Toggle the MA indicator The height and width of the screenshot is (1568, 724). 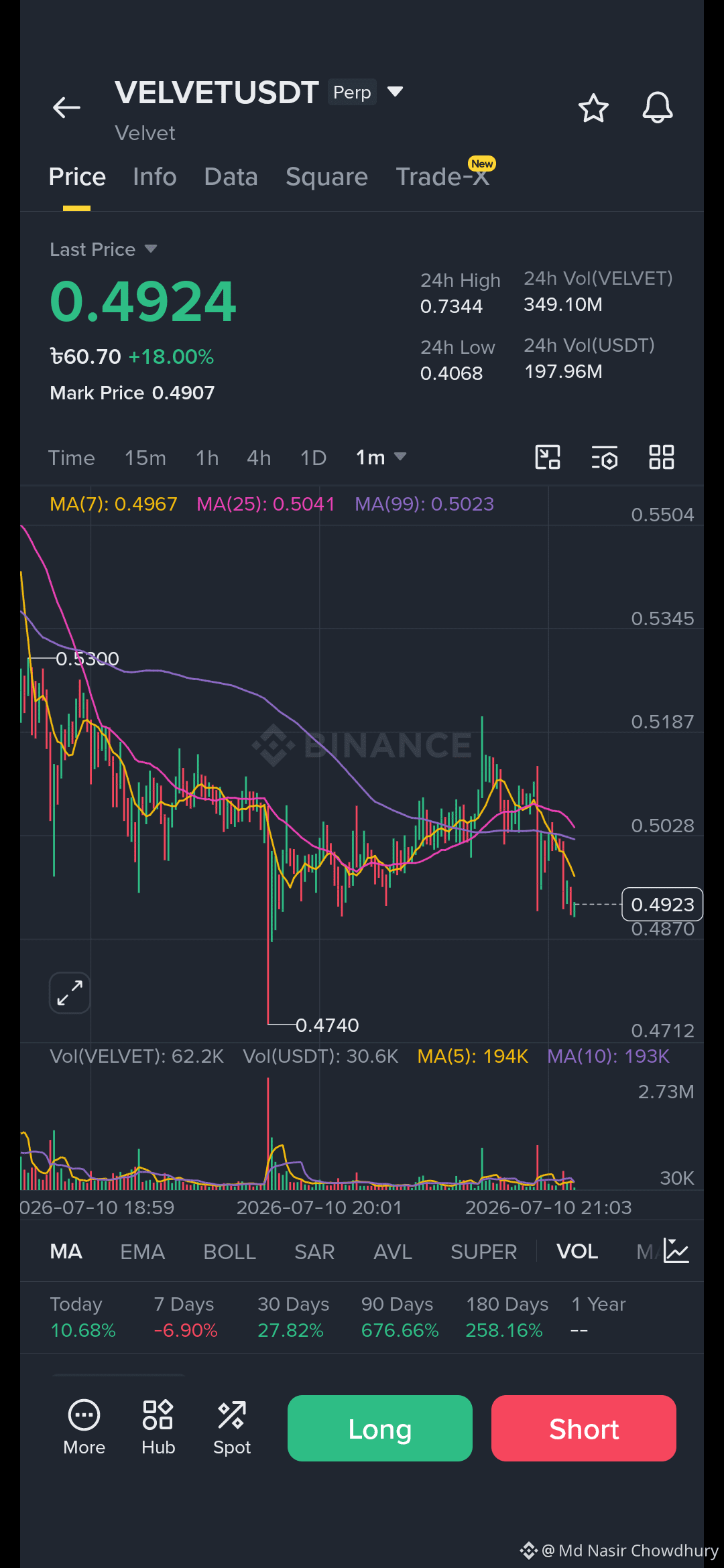(66, 1251)
